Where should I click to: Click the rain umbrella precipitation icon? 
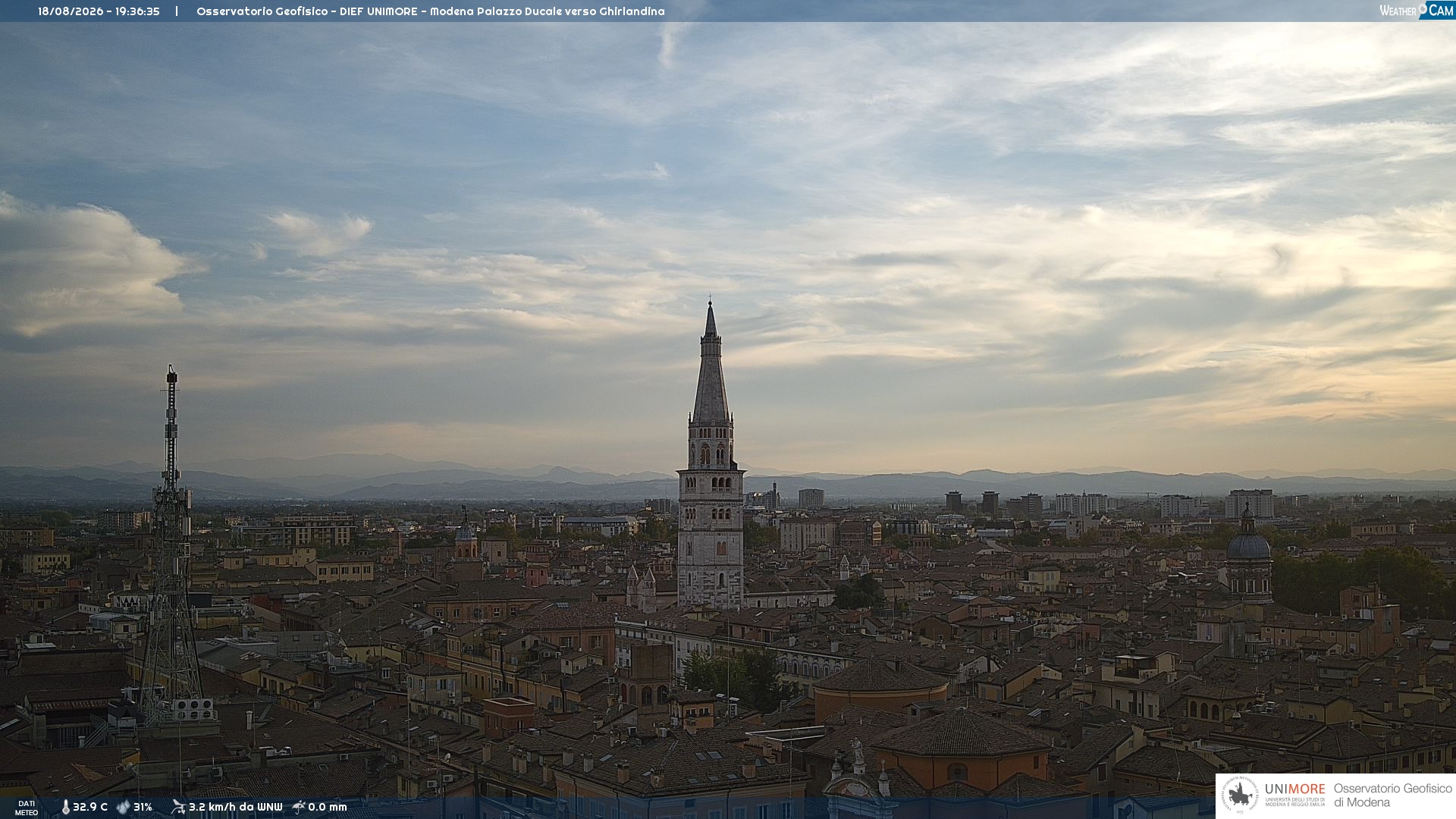click(299, 807)
